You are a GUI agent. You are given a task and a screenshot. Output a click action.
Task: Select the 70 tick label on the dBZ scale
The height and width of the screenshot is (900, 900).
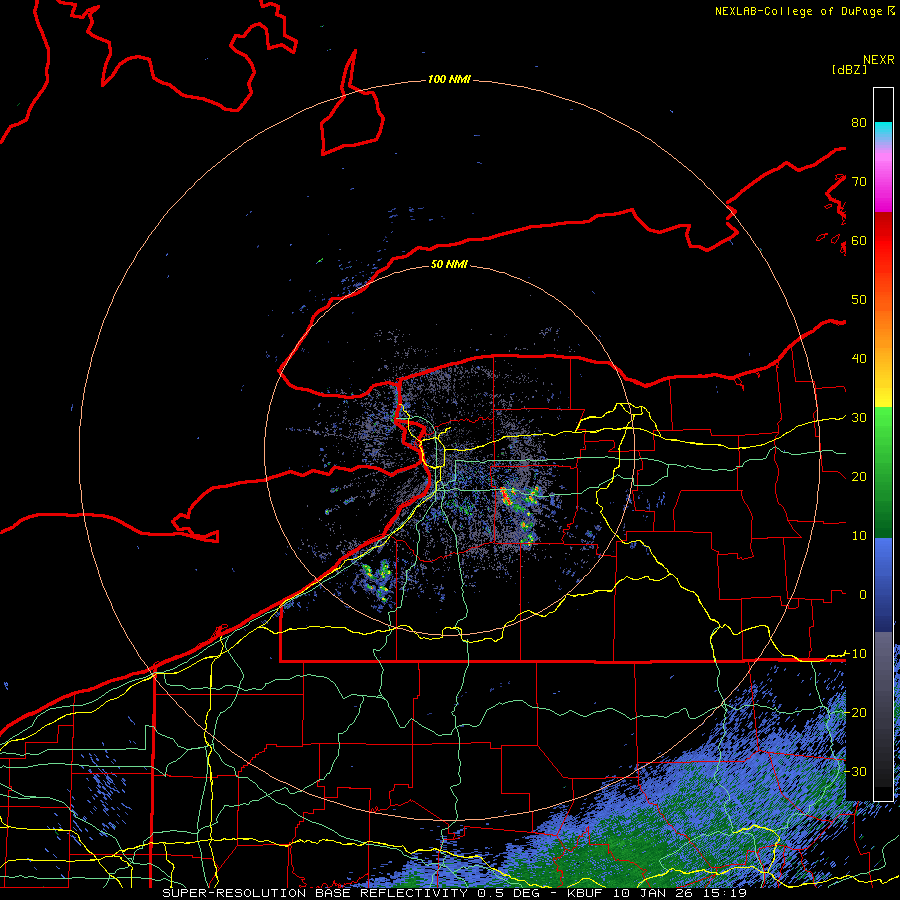click(x=859, y=181)
